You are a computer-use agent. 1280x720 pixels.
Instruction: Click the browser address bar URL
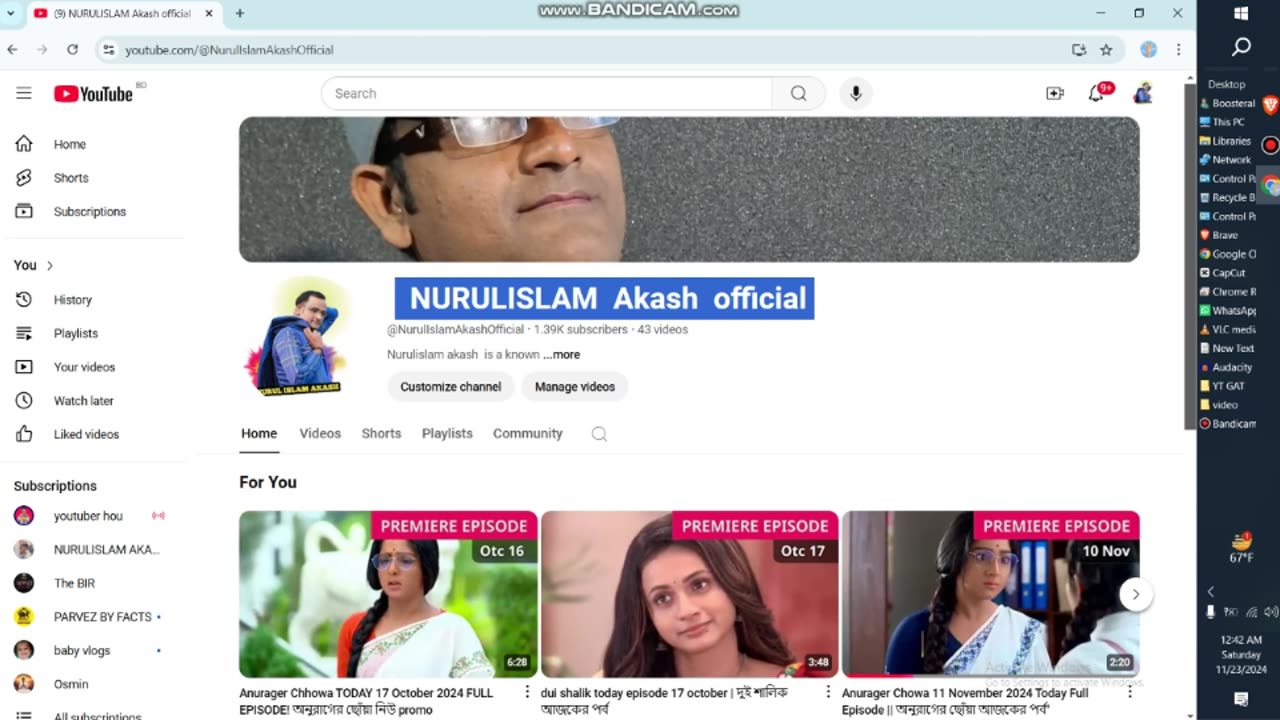229,49
